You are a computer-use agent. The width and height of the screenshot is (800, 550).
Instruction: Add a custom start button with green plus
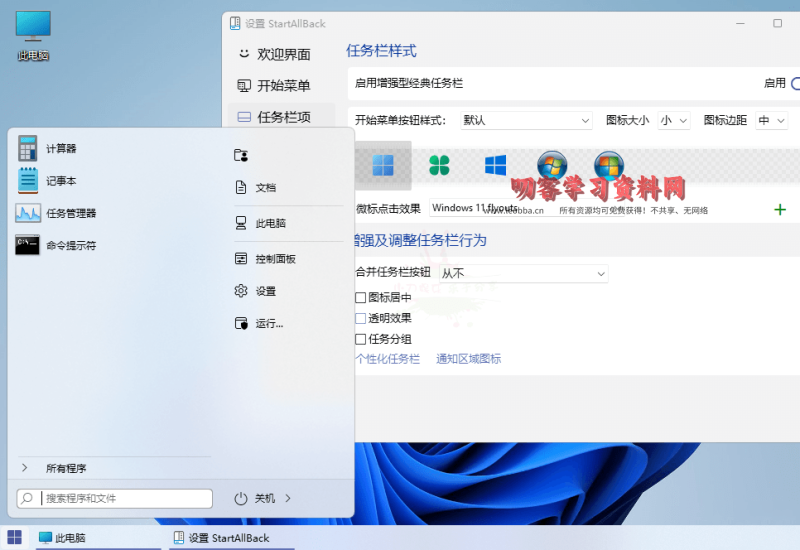(780, 210)
